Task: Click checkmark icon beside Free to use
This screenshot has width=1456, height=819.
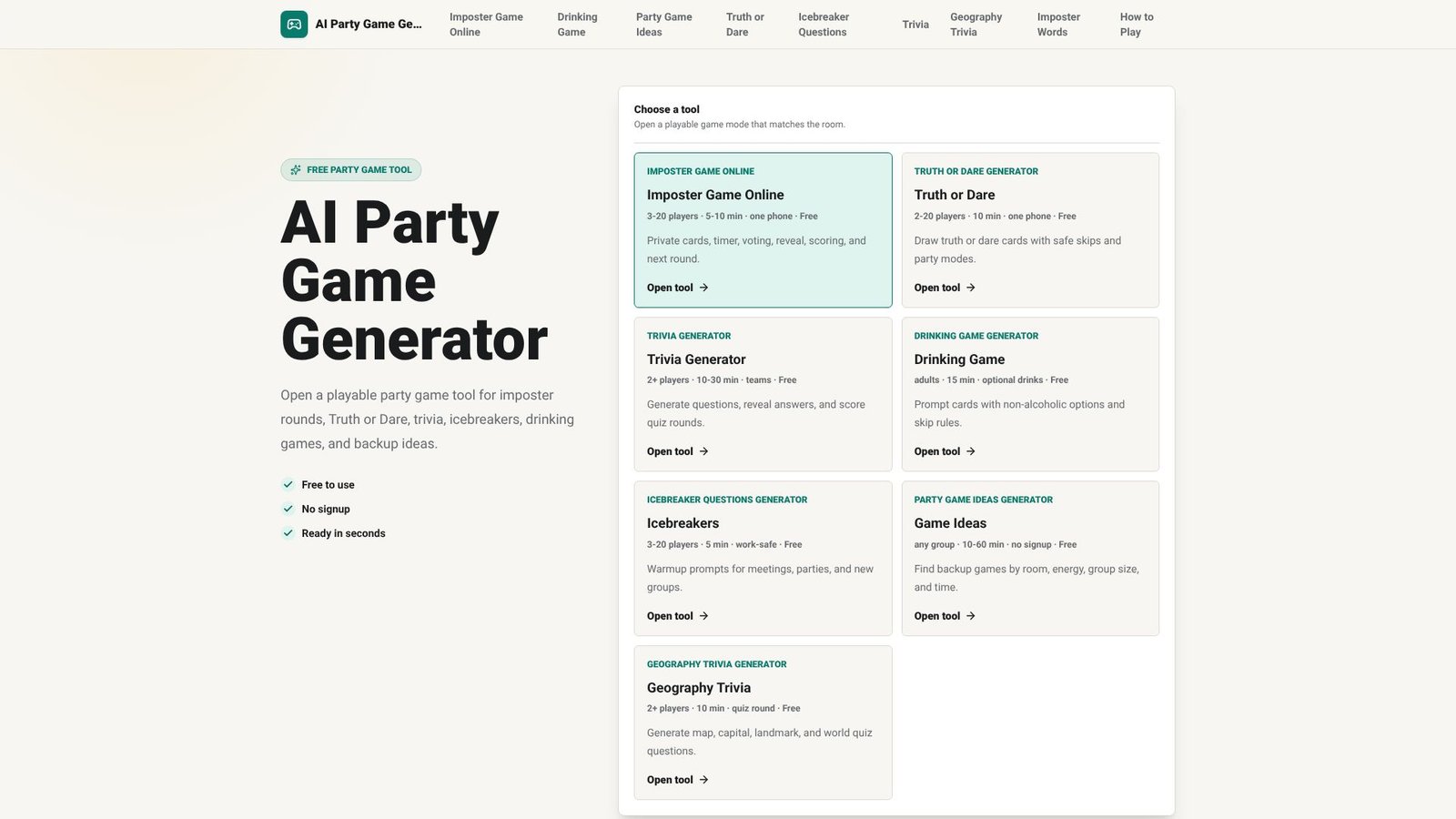Action: (288, 485)
